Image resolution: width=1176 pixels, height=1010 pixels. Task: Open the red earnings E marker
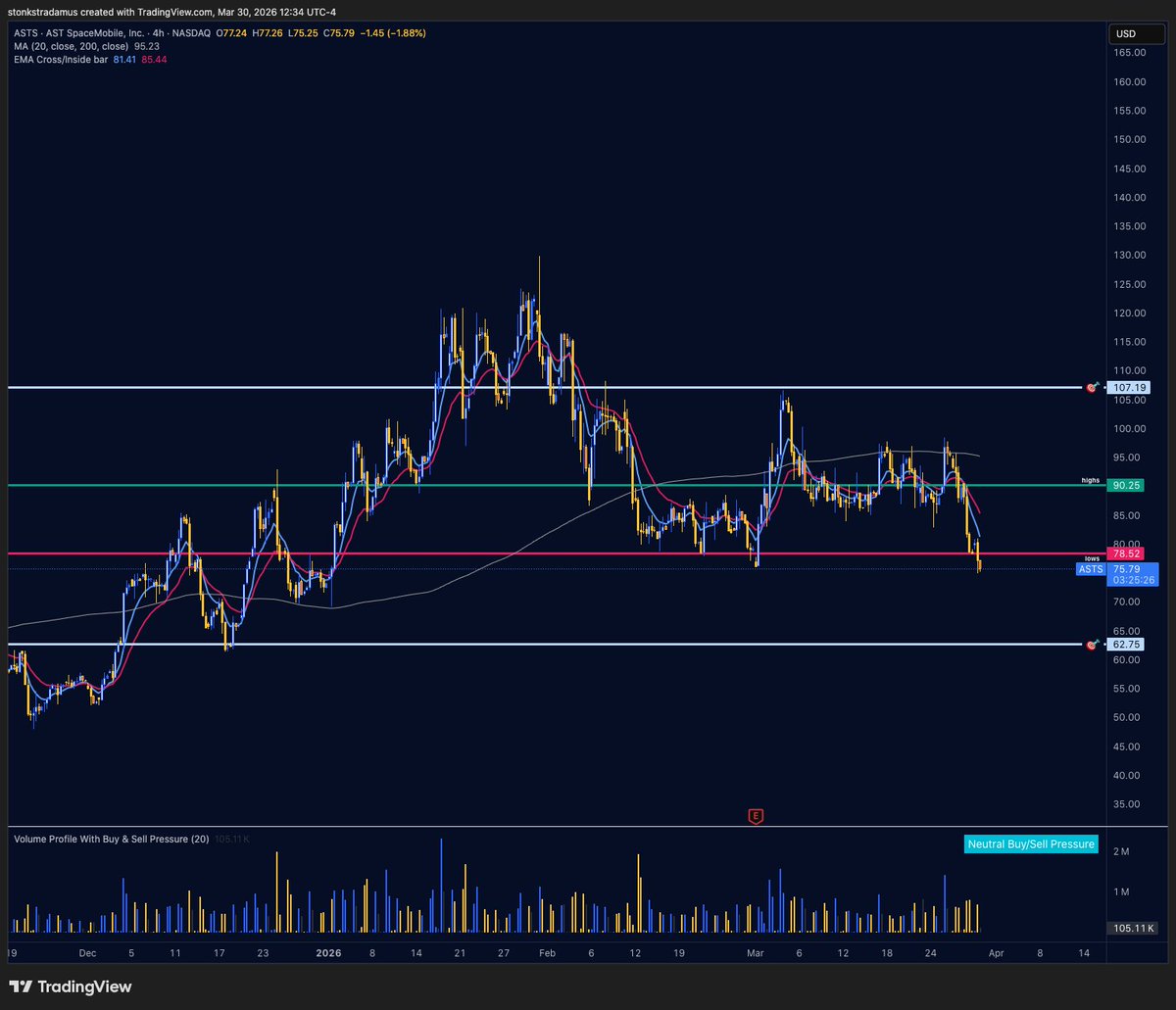[x=756, y=815]
